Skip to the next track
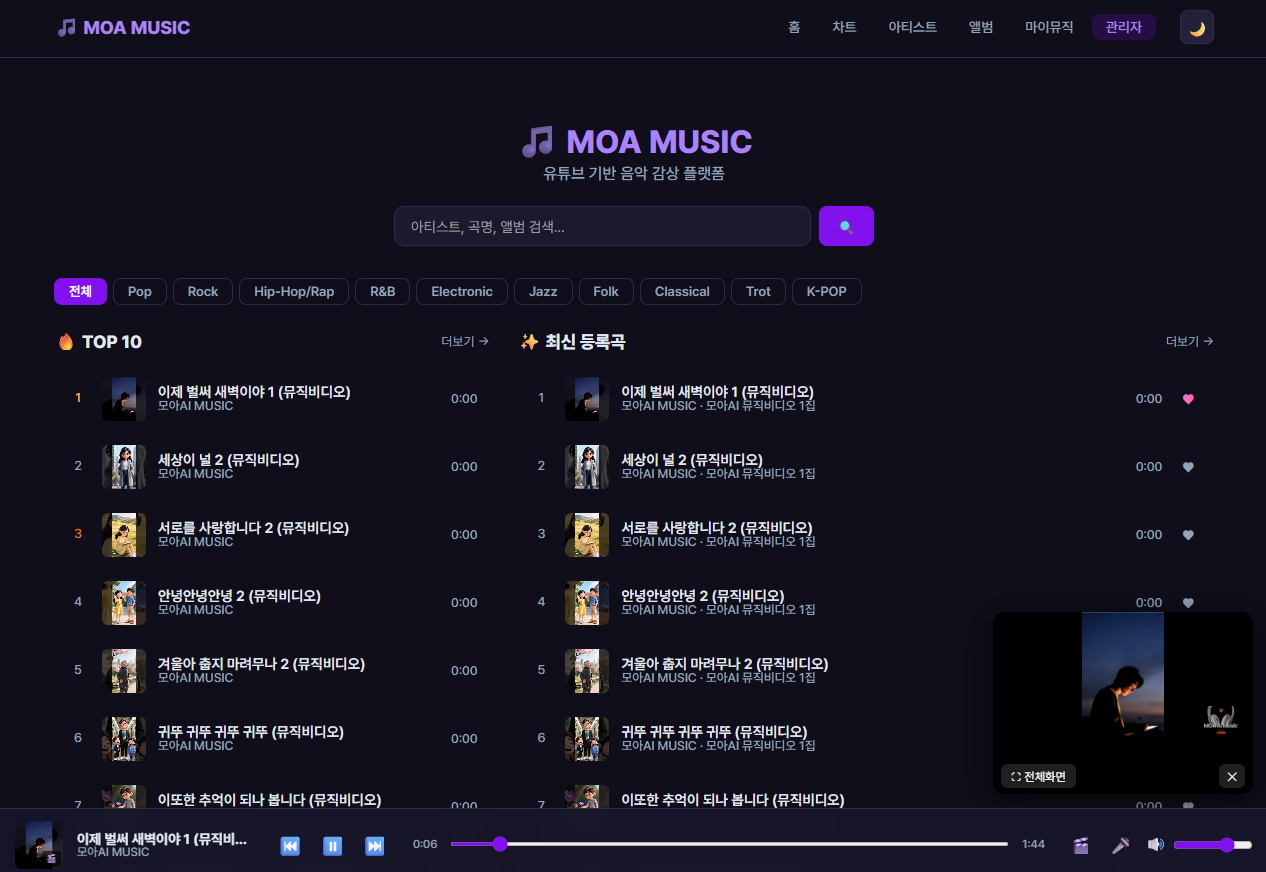Screen dimensions: 1266x872 coord(375,846)
